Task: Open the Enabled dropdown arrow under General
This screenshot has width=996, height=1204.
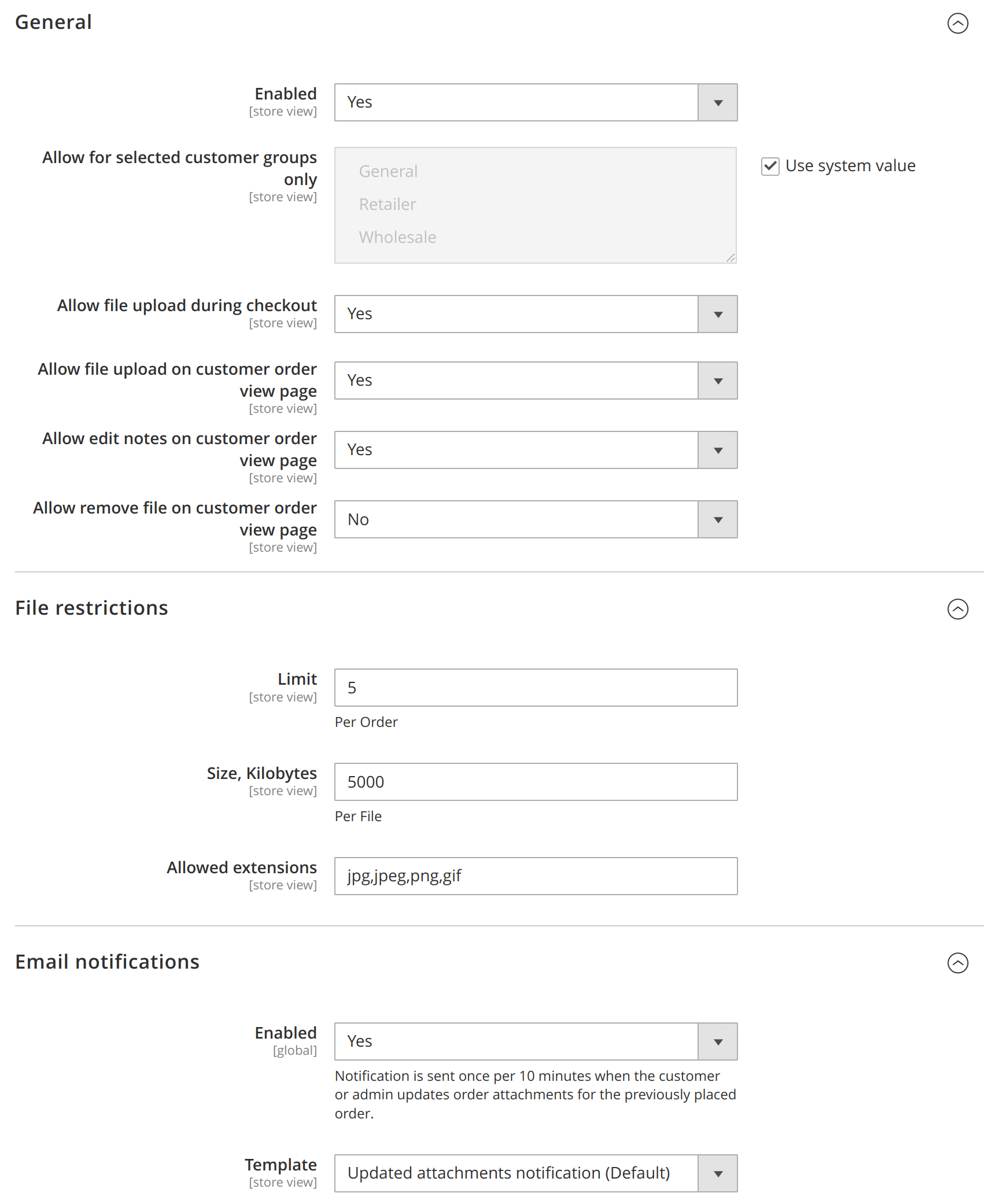Action: click(x=717, y=102)
